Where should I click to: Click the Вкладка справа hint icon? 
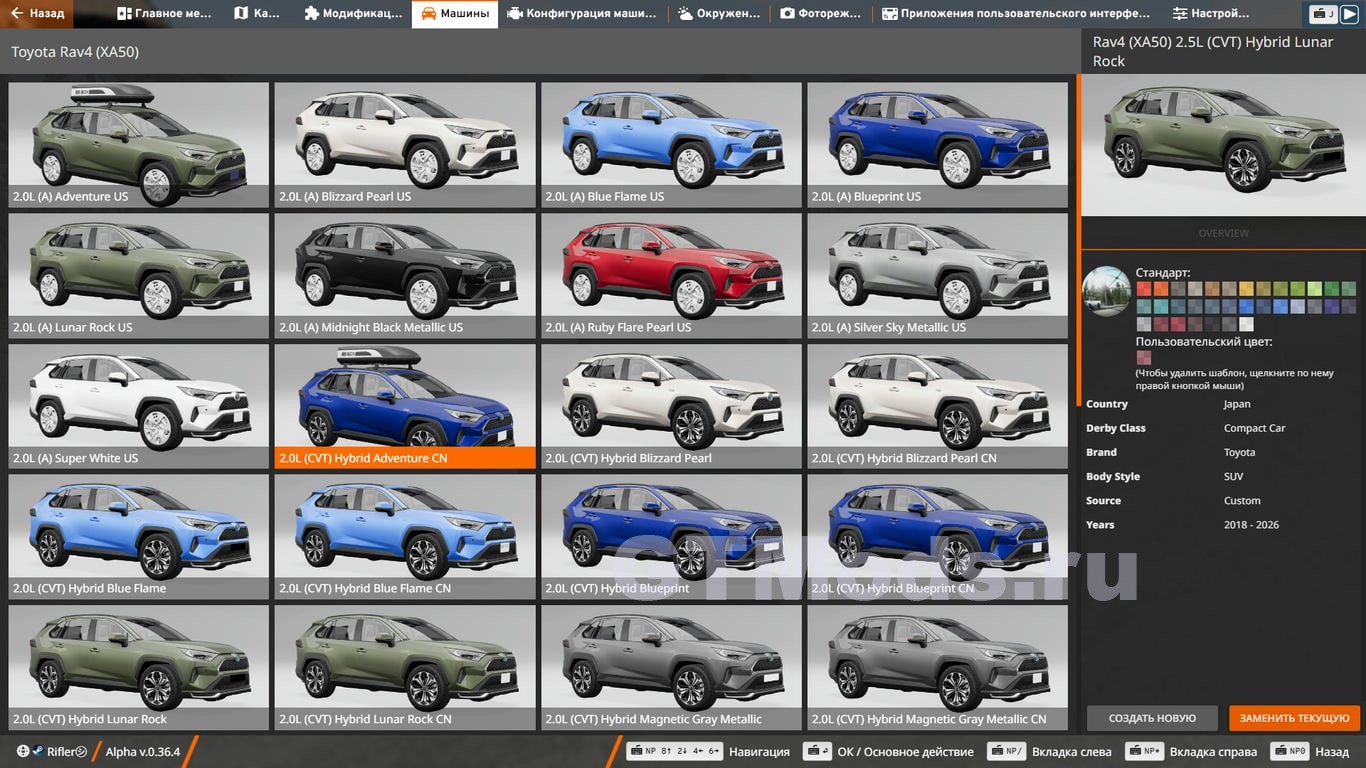coord(1144,751)
